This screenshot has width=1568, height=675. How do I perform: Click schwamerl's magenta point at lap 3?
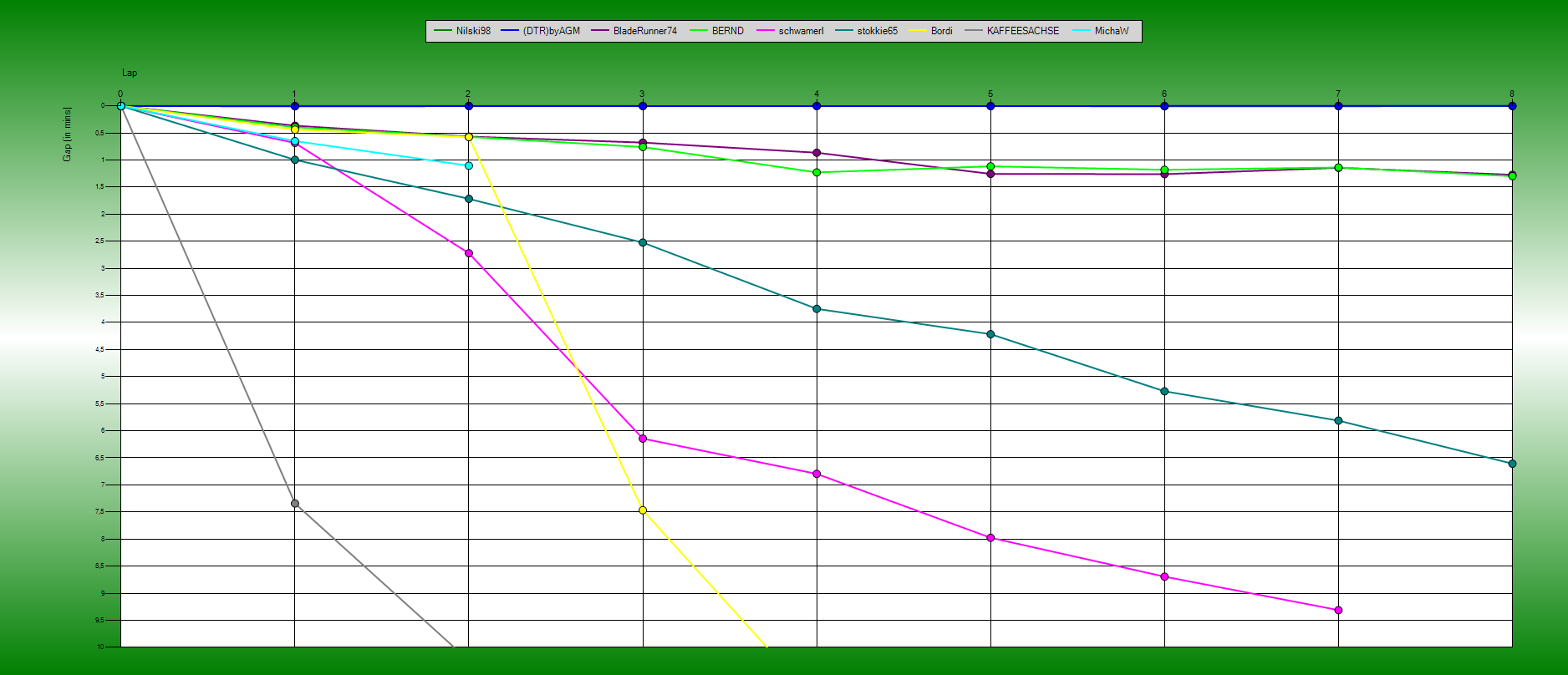[643, 439]
